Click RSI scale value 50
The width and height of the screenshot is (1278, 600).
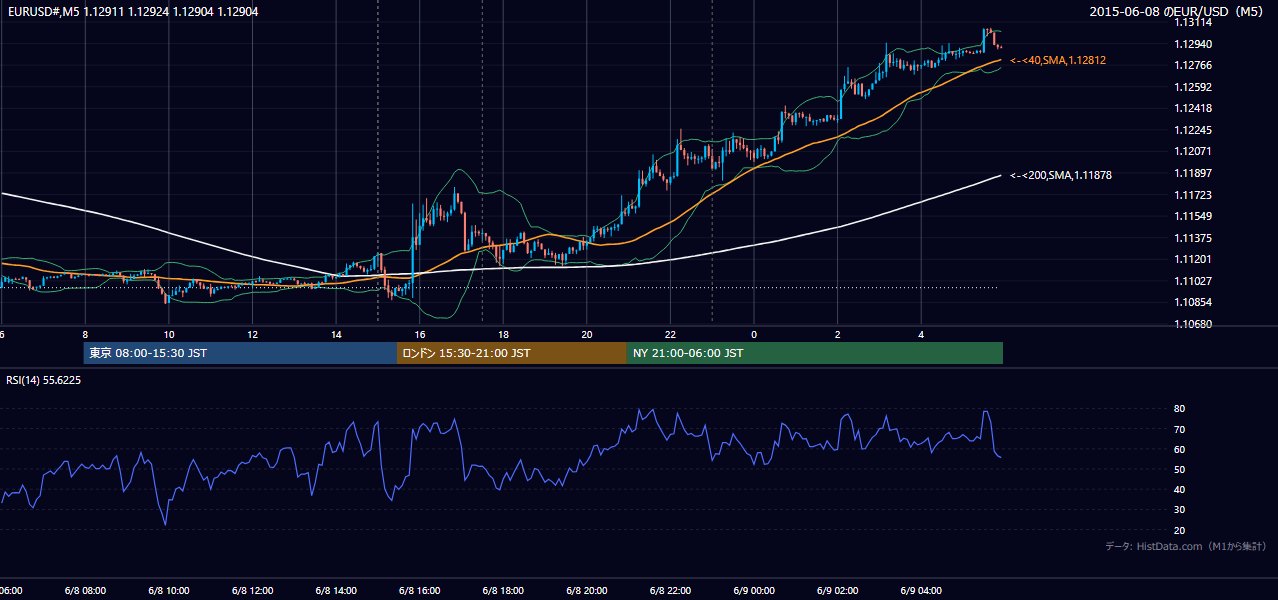coord(1180,469)
